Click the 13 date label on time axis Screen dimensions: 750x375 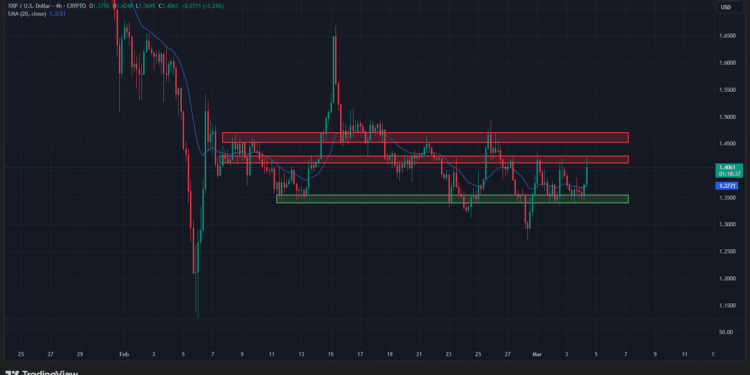(x=301, y=354)
